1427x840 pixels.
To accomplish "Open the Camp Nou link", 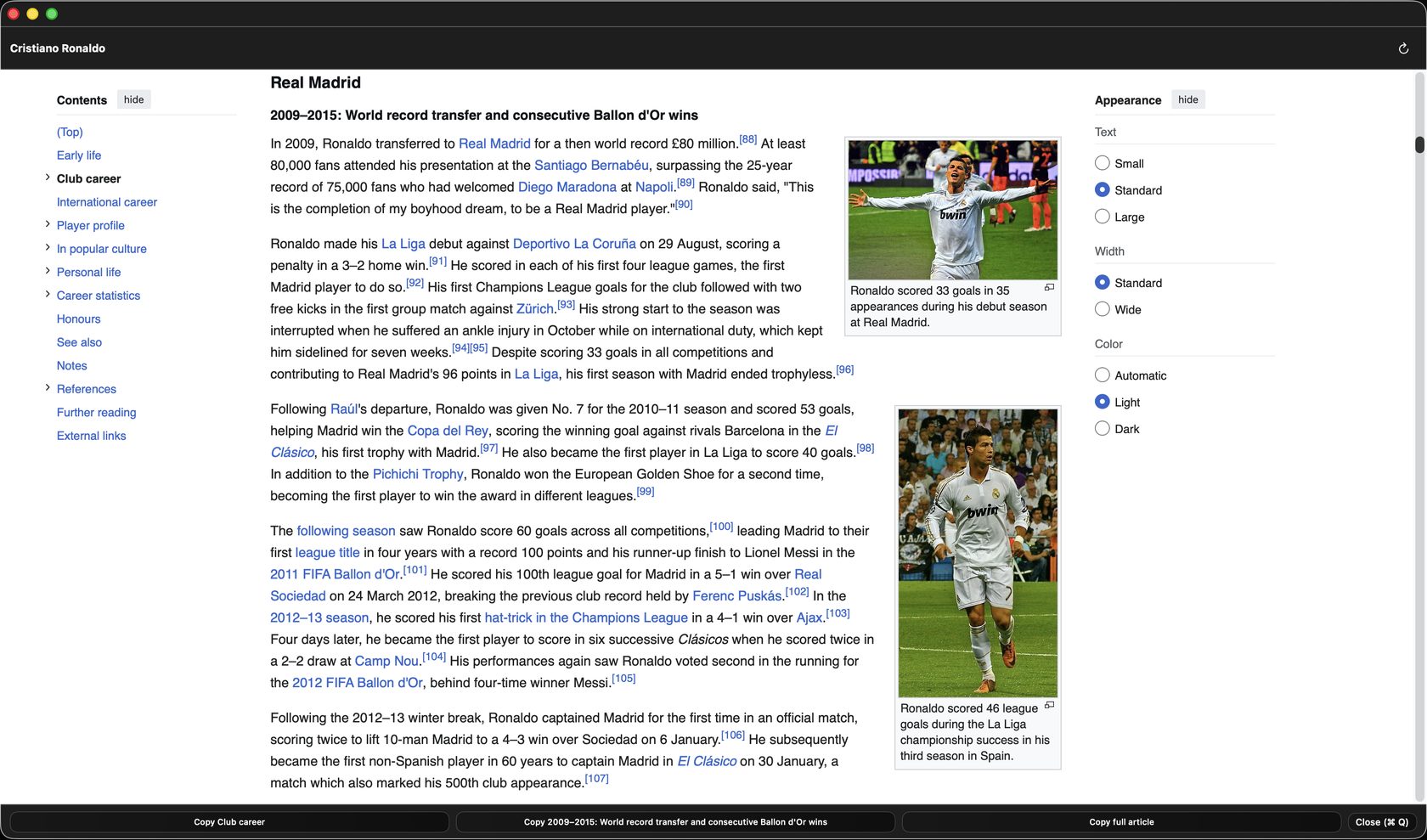I will [386, 661].
